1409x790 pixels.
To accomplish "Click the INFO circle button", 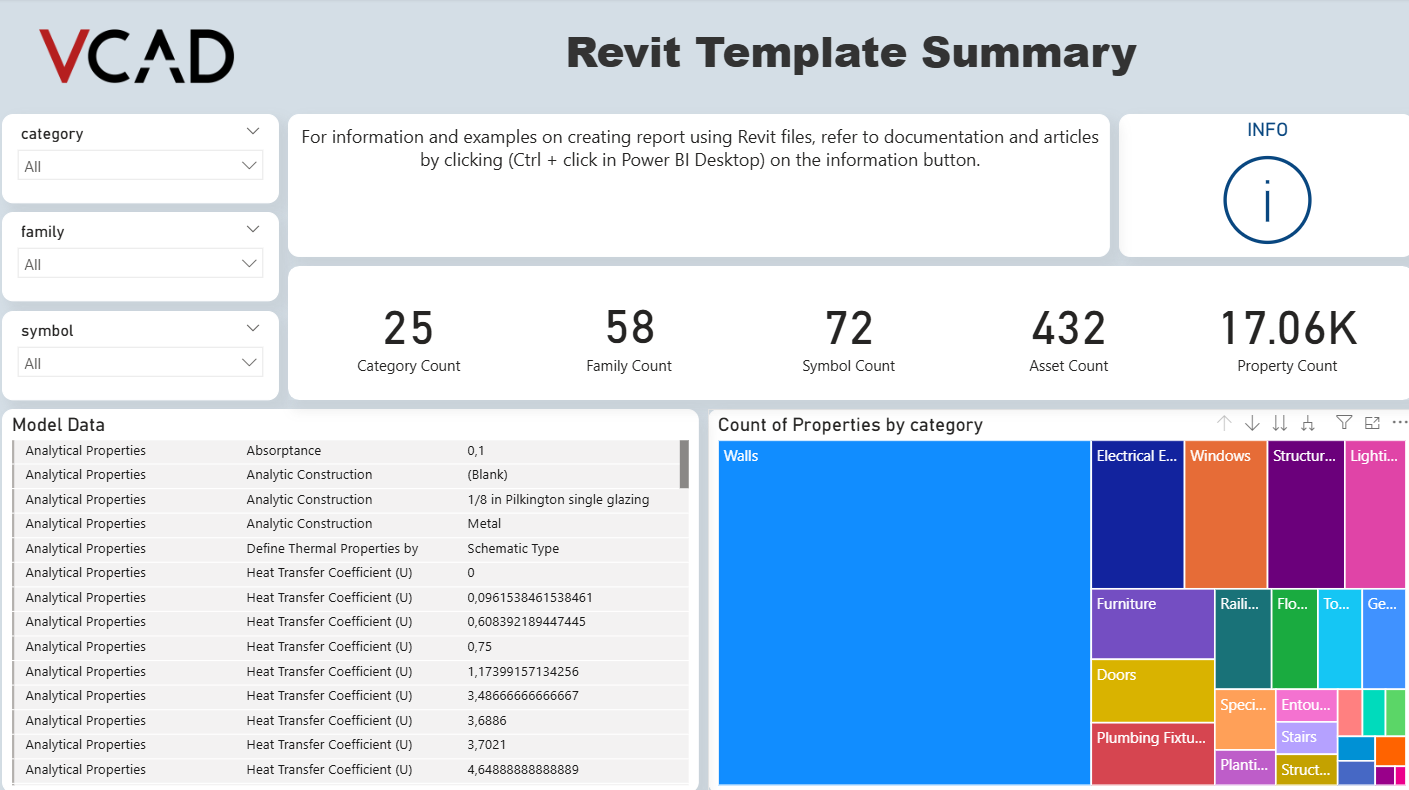I will (x=1267, y=199).
